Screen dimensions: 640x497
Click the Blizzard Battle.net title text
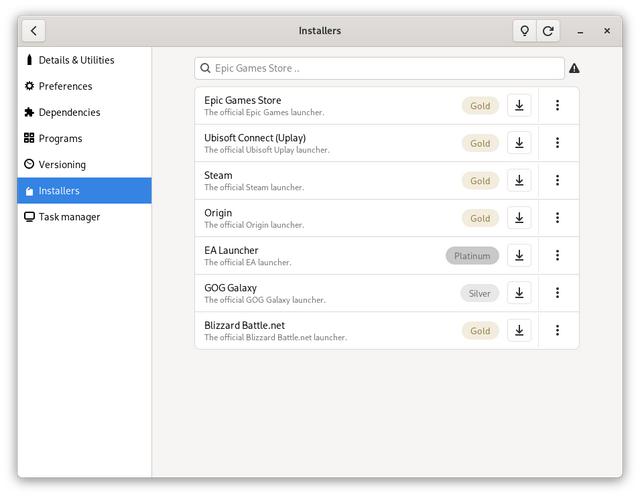(x=244, y=325)
